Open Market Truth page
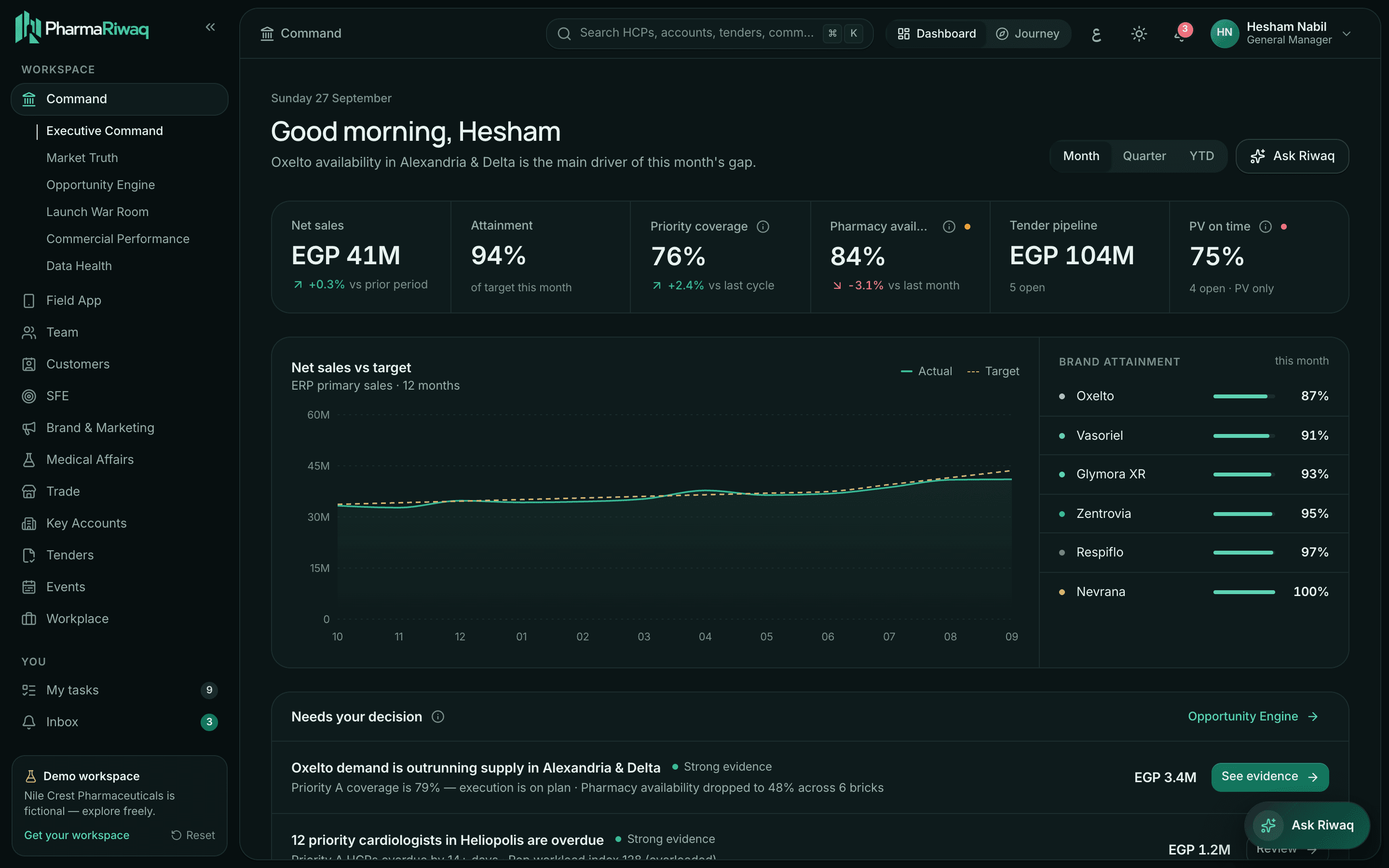 point(82,158)
